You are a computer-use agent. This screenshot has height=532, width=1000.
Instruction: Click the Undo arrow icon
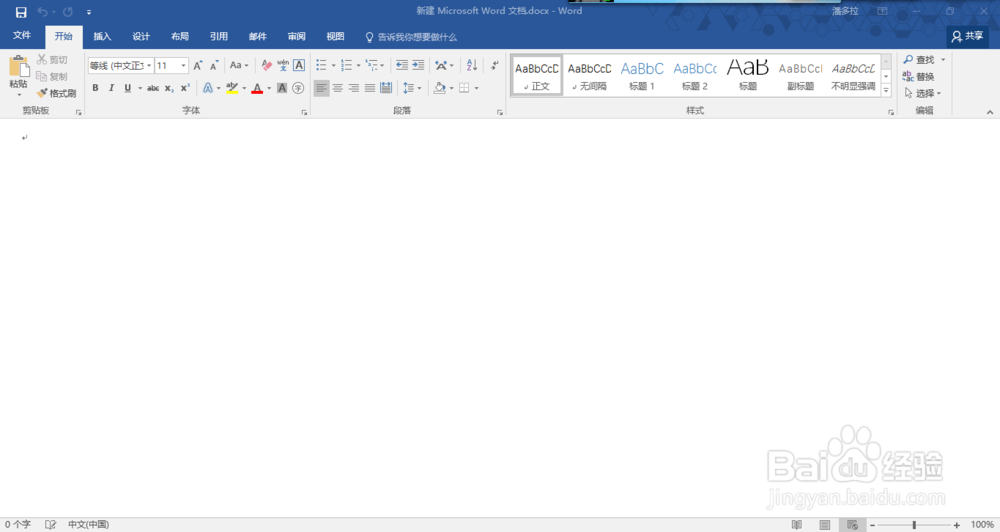(42, 12)
